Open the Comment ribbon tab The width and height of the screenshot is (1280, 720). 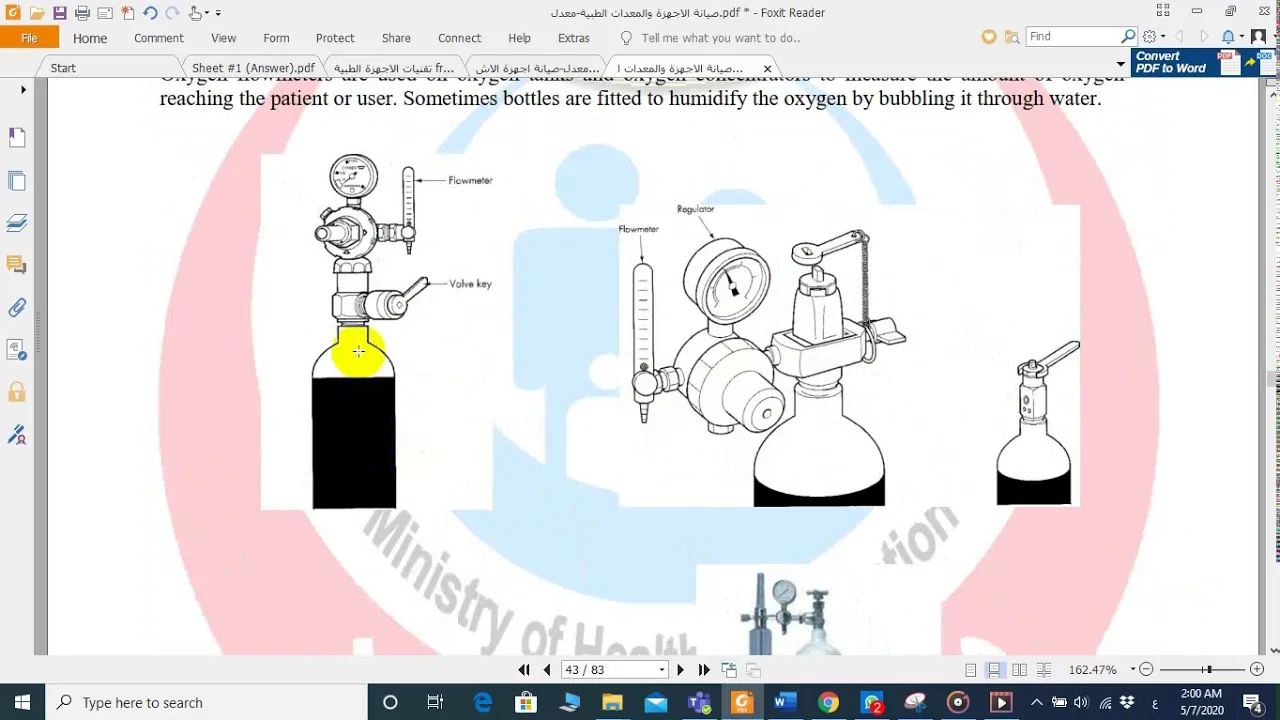pyautogui.click(x=159, y=38)
